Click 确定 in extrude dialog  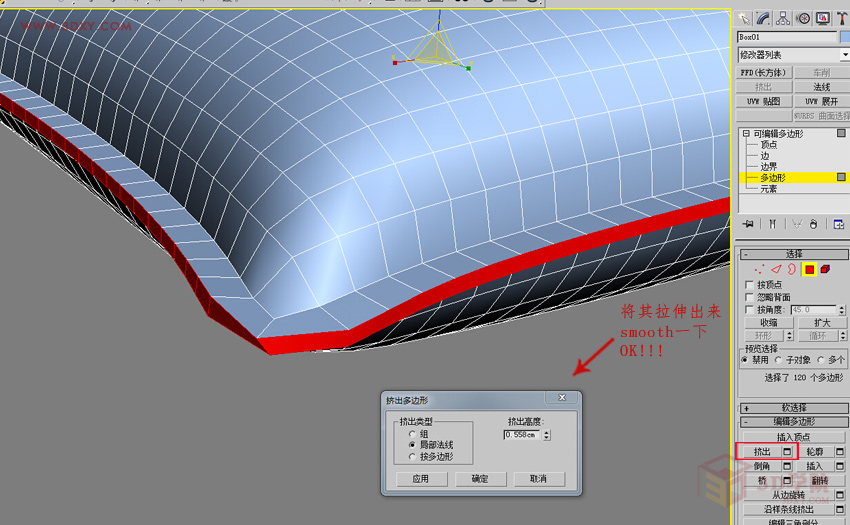click(x=480, y=479)
